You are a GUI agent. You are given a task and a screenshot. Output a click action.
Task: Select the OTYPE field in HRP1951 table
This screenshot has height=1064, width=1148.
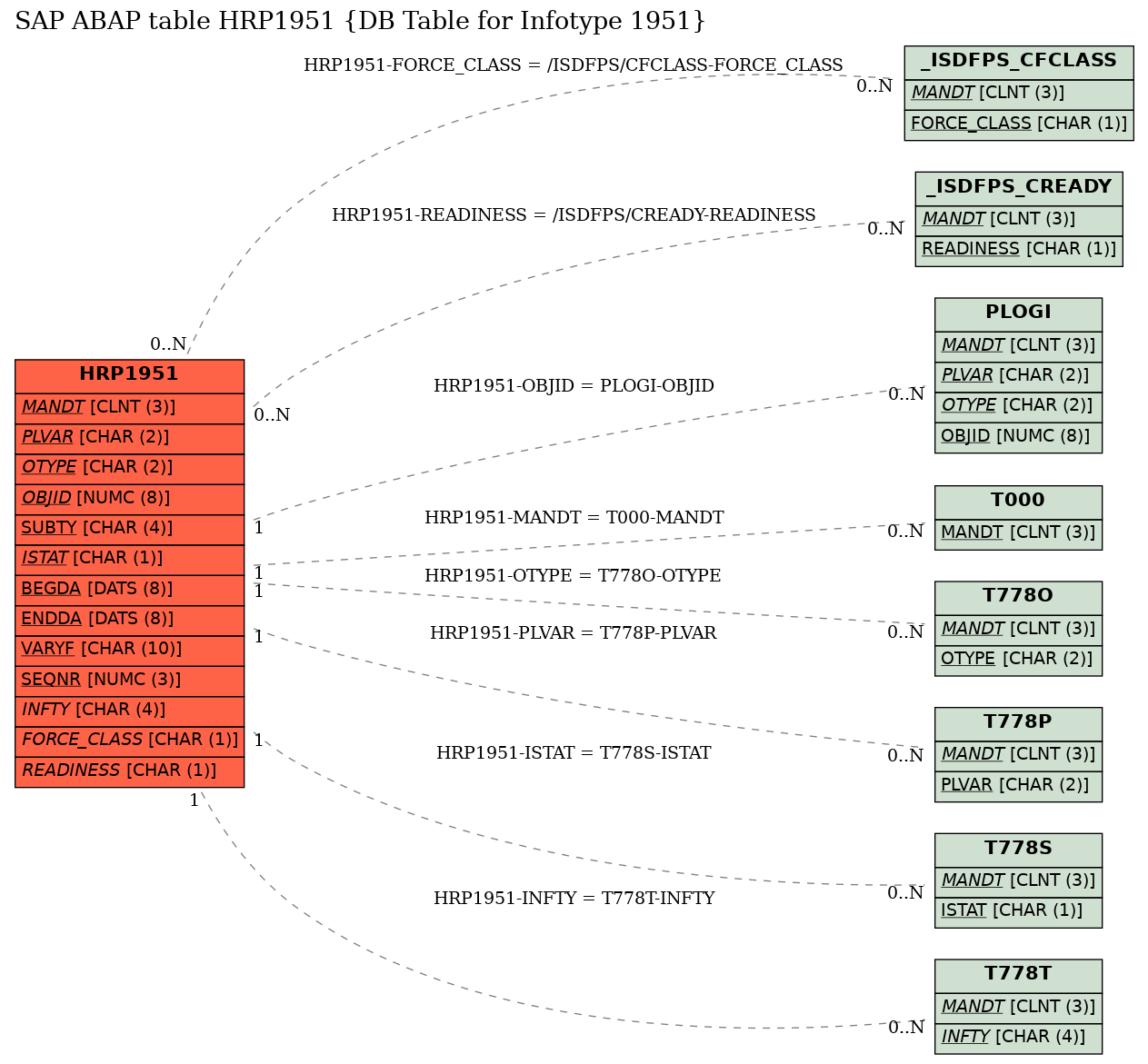coord(129,468)
